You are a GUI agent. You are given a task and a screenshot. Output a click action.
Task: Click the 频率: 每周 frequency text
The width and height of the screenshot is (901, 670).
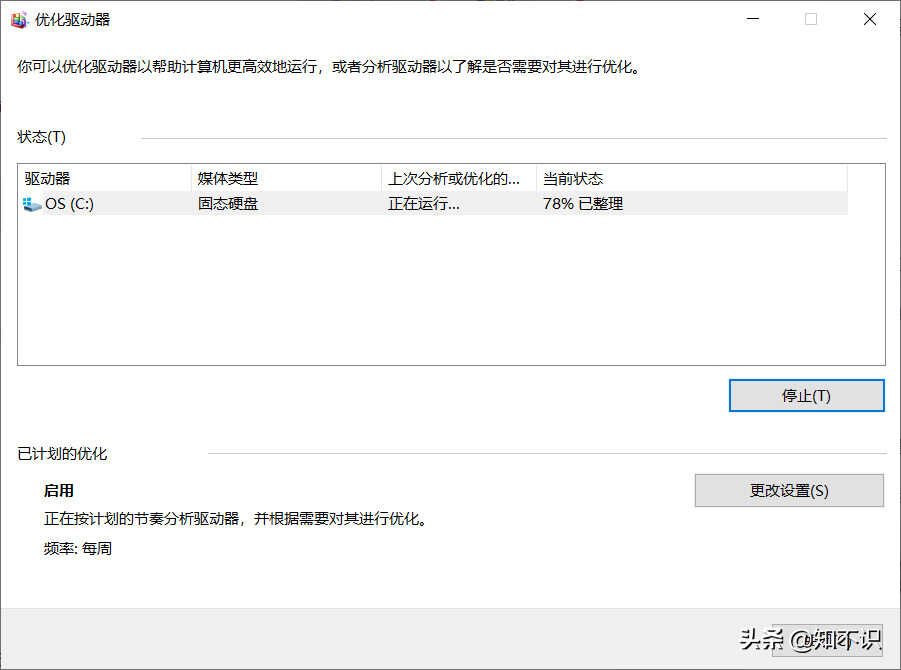point(78,548)
